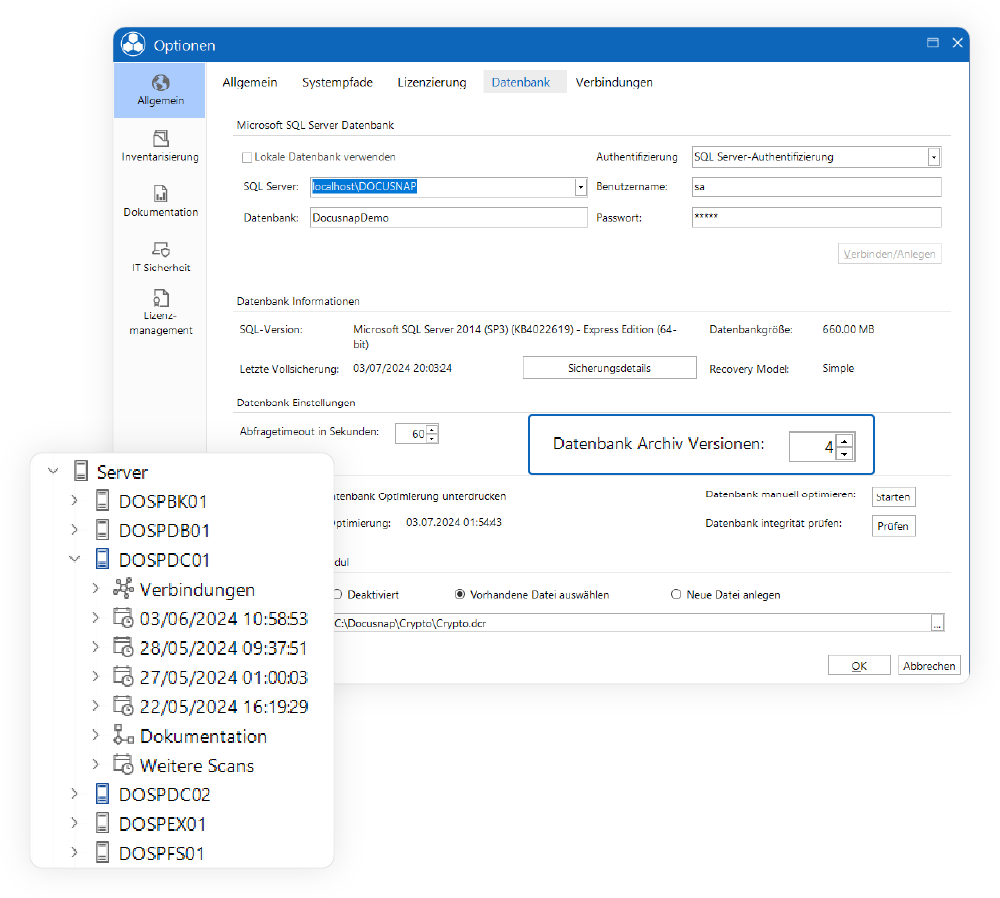Click Prüfen to check database integrity

[x=893, y=526]
